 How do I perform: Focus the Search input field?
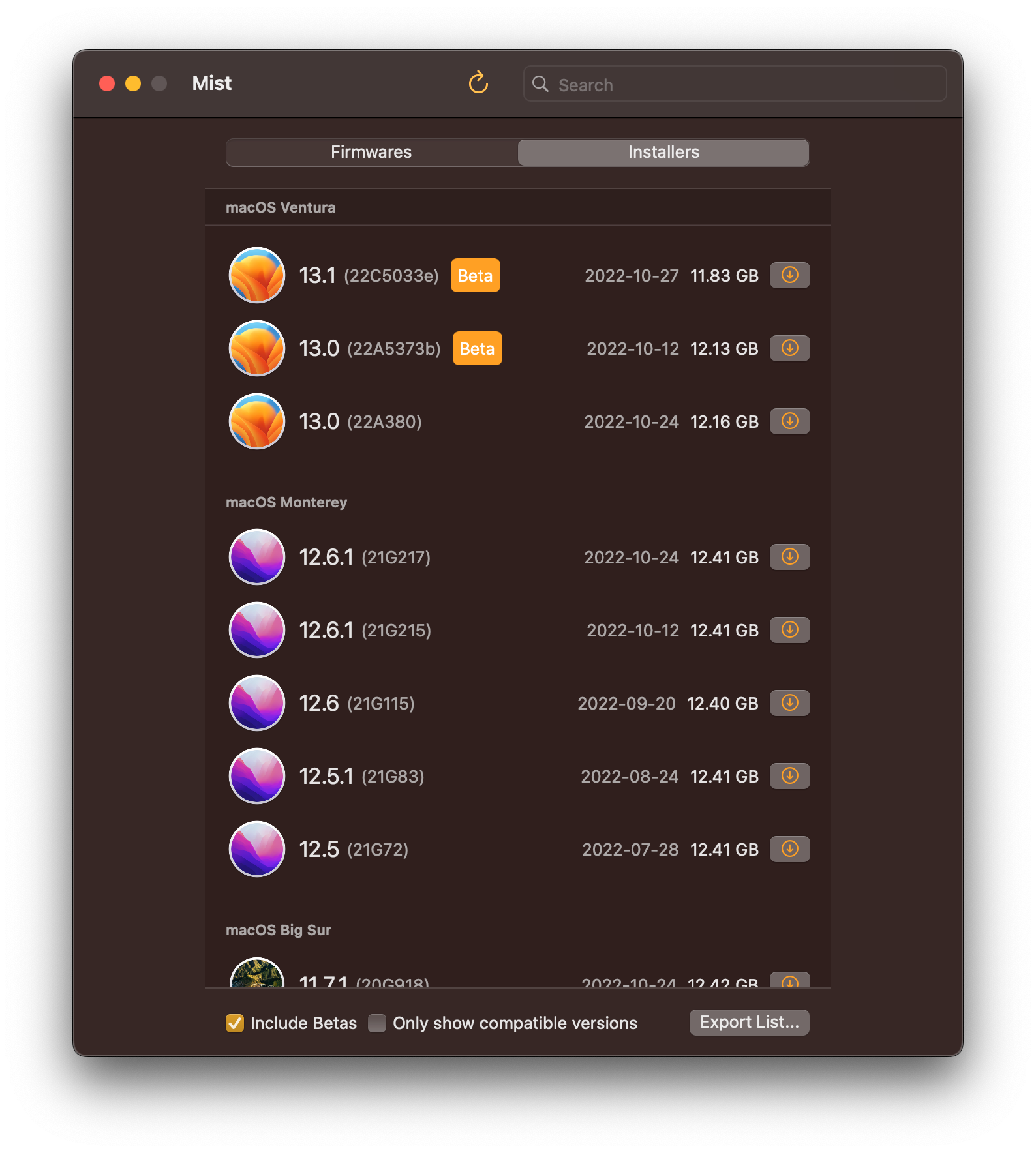pyautogui.click(x=735, y=84)
